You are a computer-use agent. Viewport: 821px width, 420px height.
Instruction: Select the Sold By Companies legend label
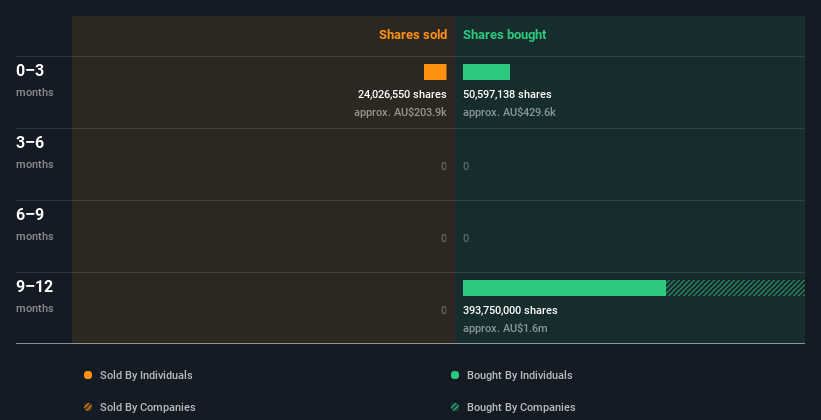pyautogui.click(x=148, y=407)
